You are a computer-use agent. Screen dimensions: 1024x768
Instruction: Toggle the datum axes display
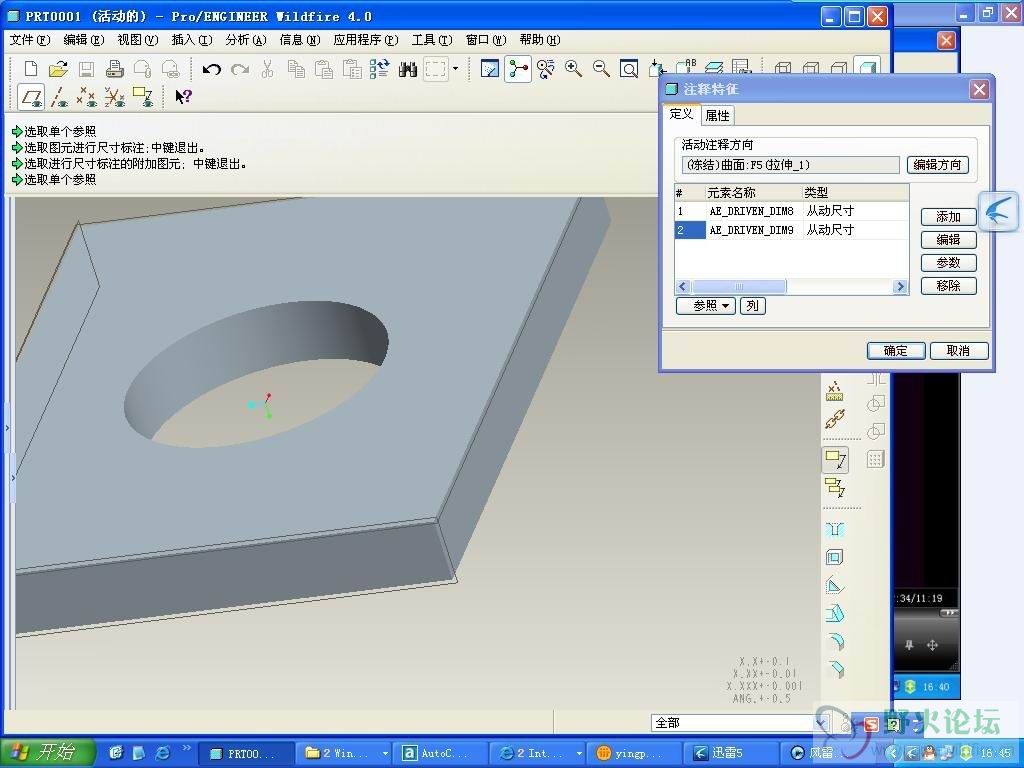(59, 97)
